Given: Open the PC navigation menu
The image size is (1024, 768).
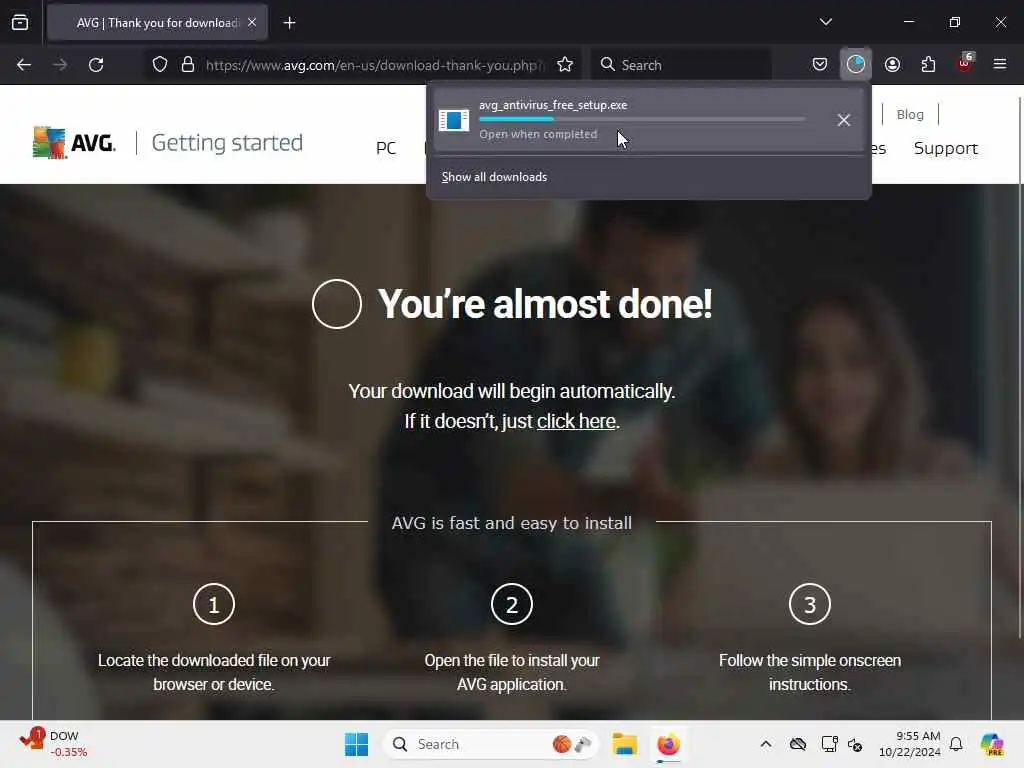Looking at the screenshot, I should tap(386, 148).
